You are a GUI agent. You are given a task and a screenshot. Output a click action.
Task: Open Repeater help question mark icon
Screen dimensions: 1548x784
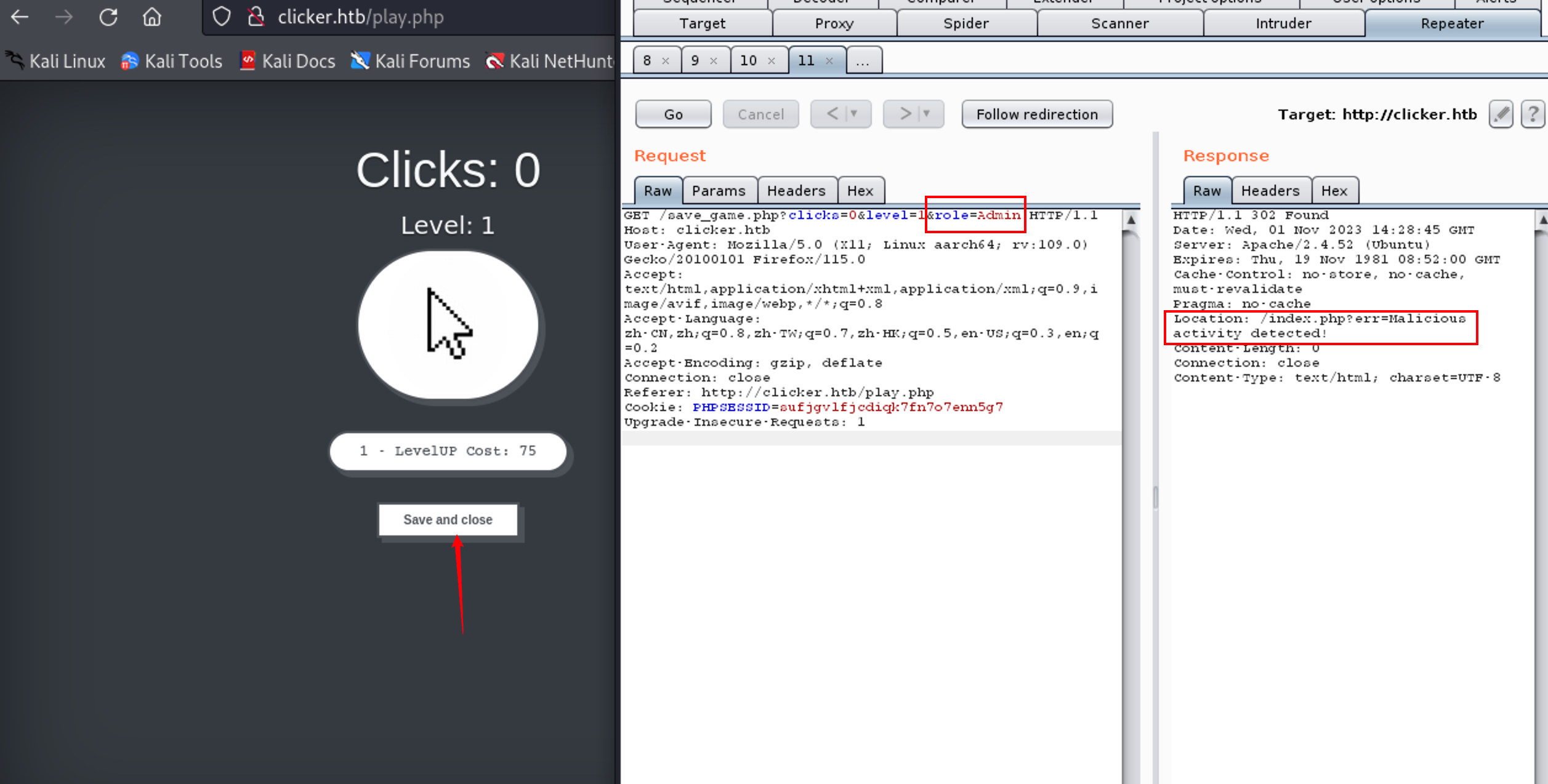[x=1533, y=114]
